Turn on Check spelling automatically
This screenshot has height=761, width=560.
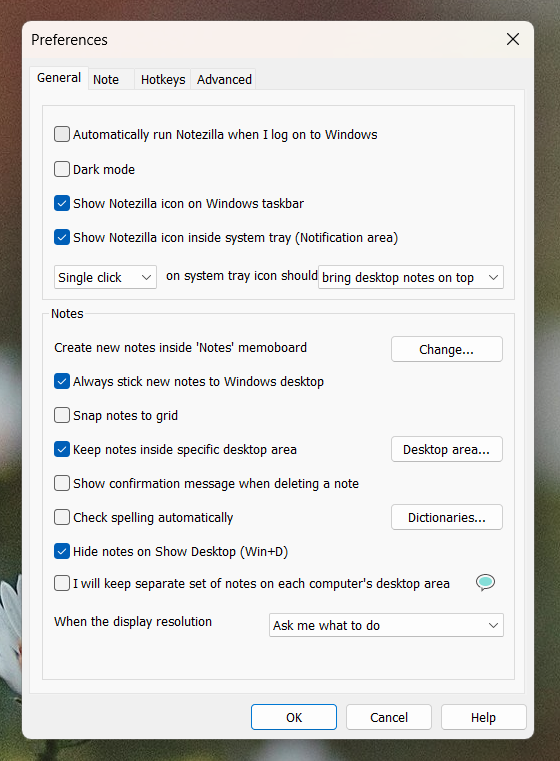(62, 517)
